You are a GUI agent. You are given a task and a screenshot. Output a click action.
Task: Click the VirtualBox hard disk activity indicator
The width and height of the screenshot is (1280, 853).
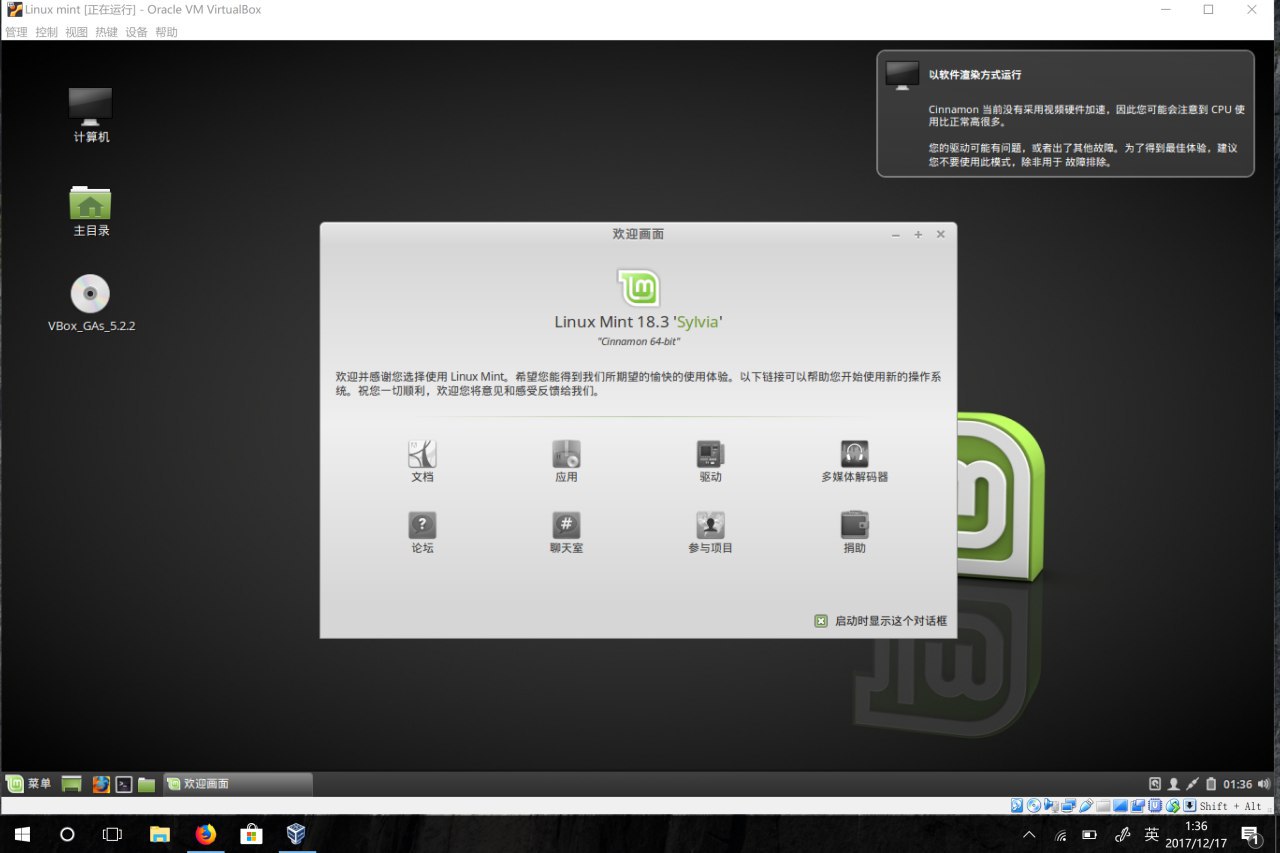(1017, 805)
